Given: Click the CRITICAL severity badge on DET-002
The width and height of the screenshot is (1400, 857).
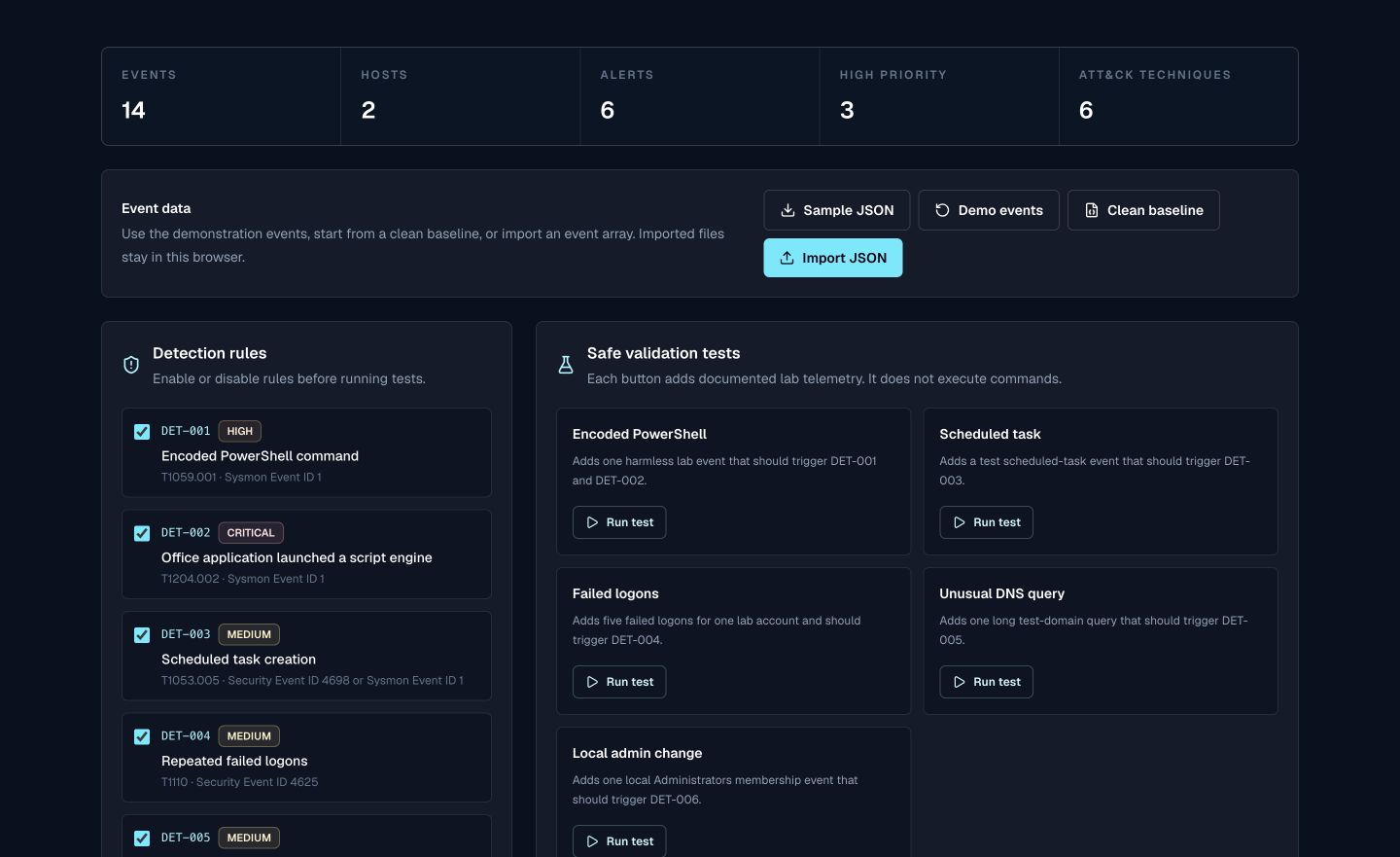Looking at the screenshot, I should point(251,533).
